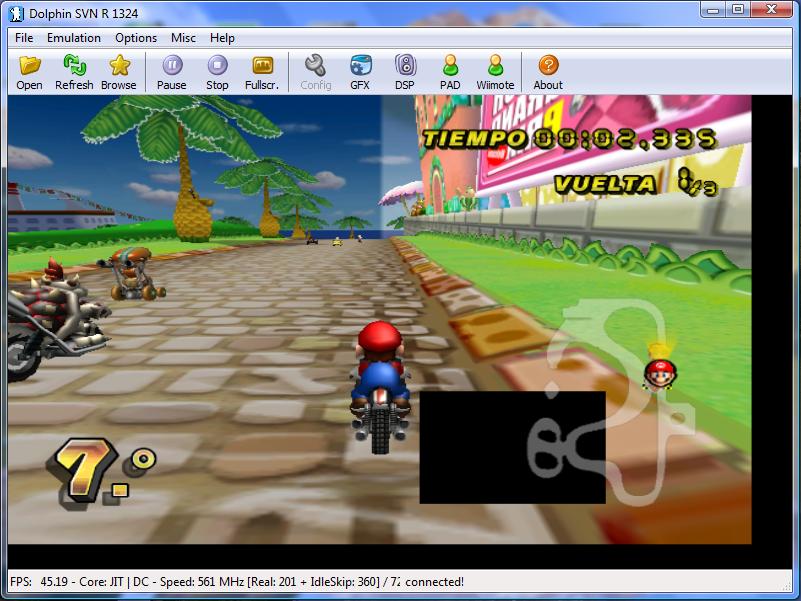
Task: Open the Emulation menu
Action: (x=74, y=38)
